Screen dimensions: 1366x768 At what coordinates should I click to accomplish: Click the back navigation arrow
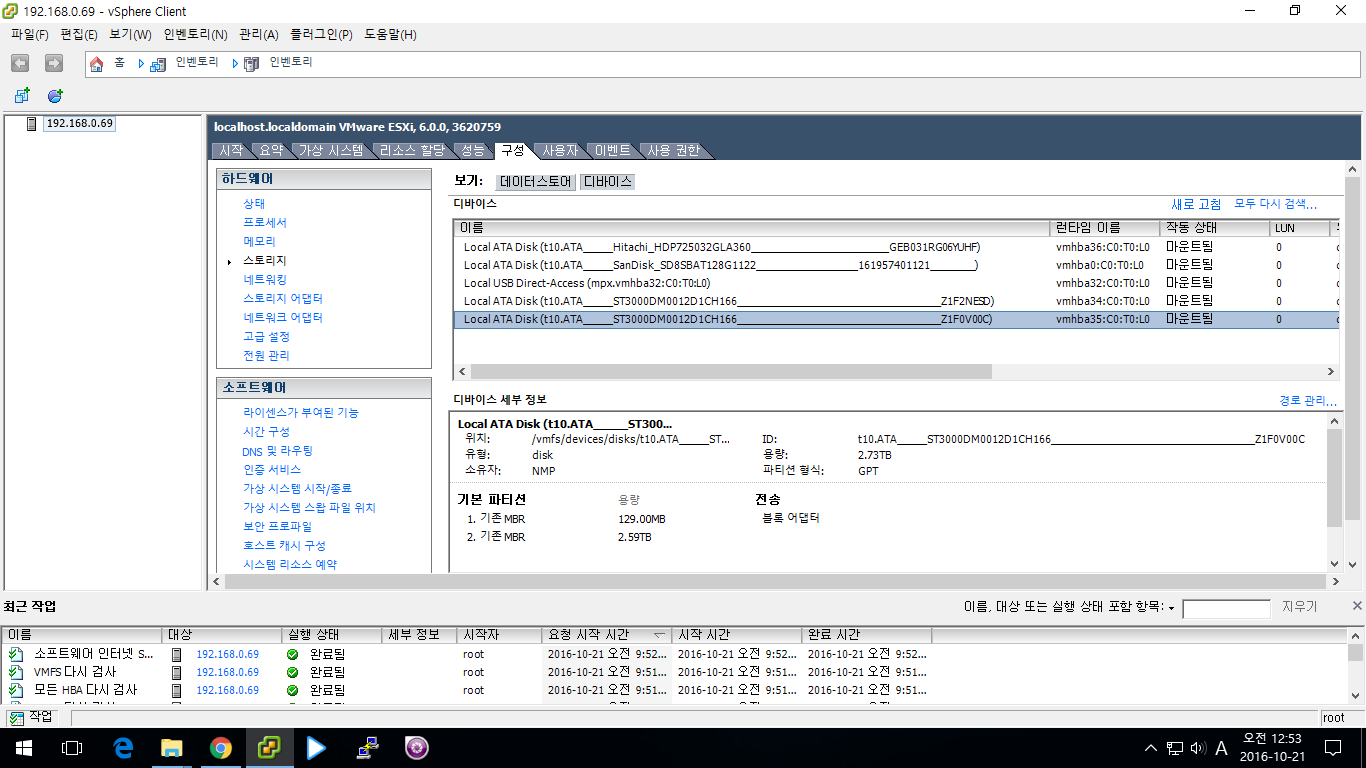[20, 63]
